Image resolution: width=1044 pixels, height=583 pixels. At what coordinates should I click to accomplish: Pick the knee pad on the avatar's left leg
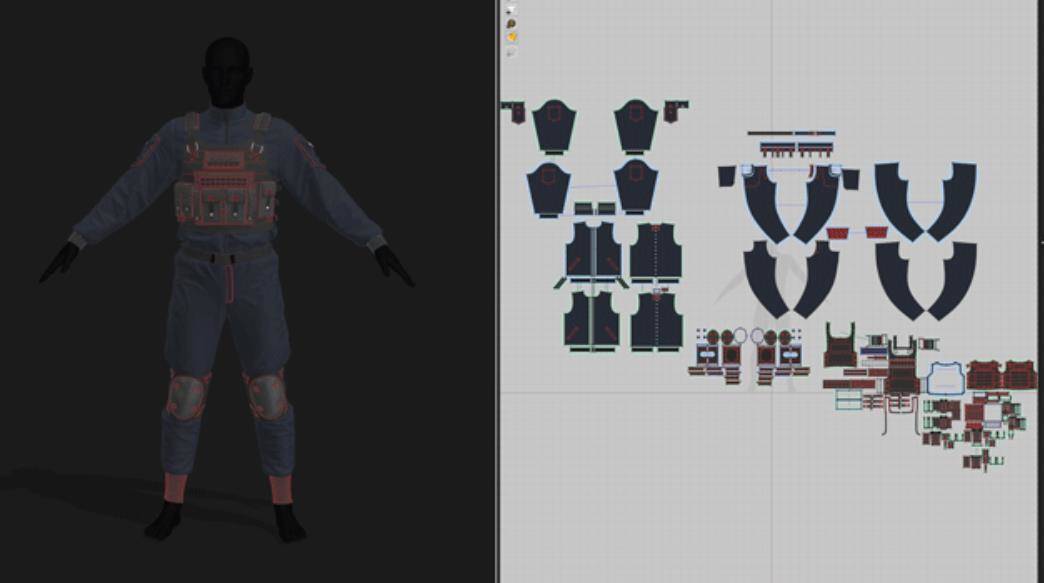(268, 395)
